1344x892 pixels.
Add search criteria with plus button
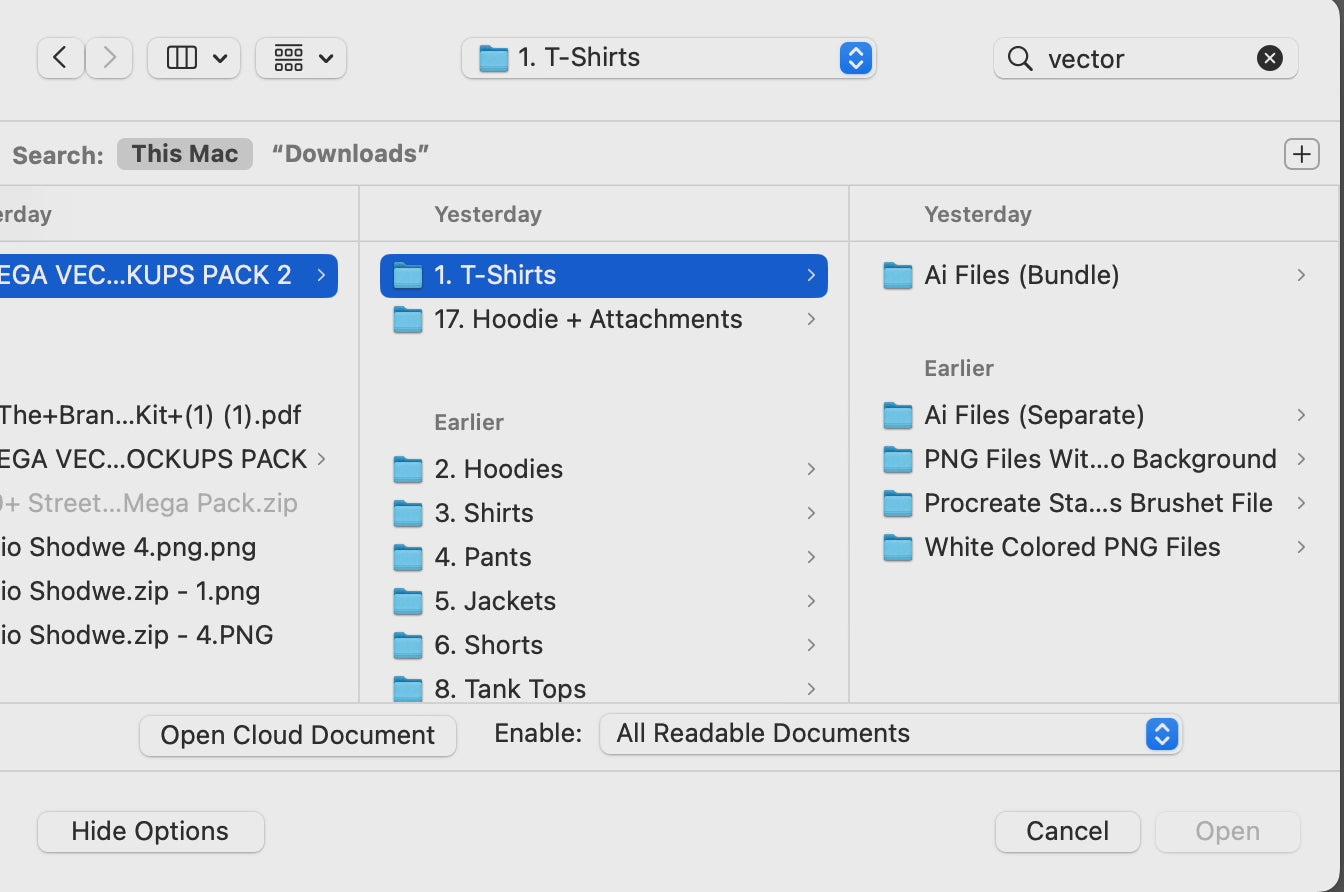(x=1301, y=154)
